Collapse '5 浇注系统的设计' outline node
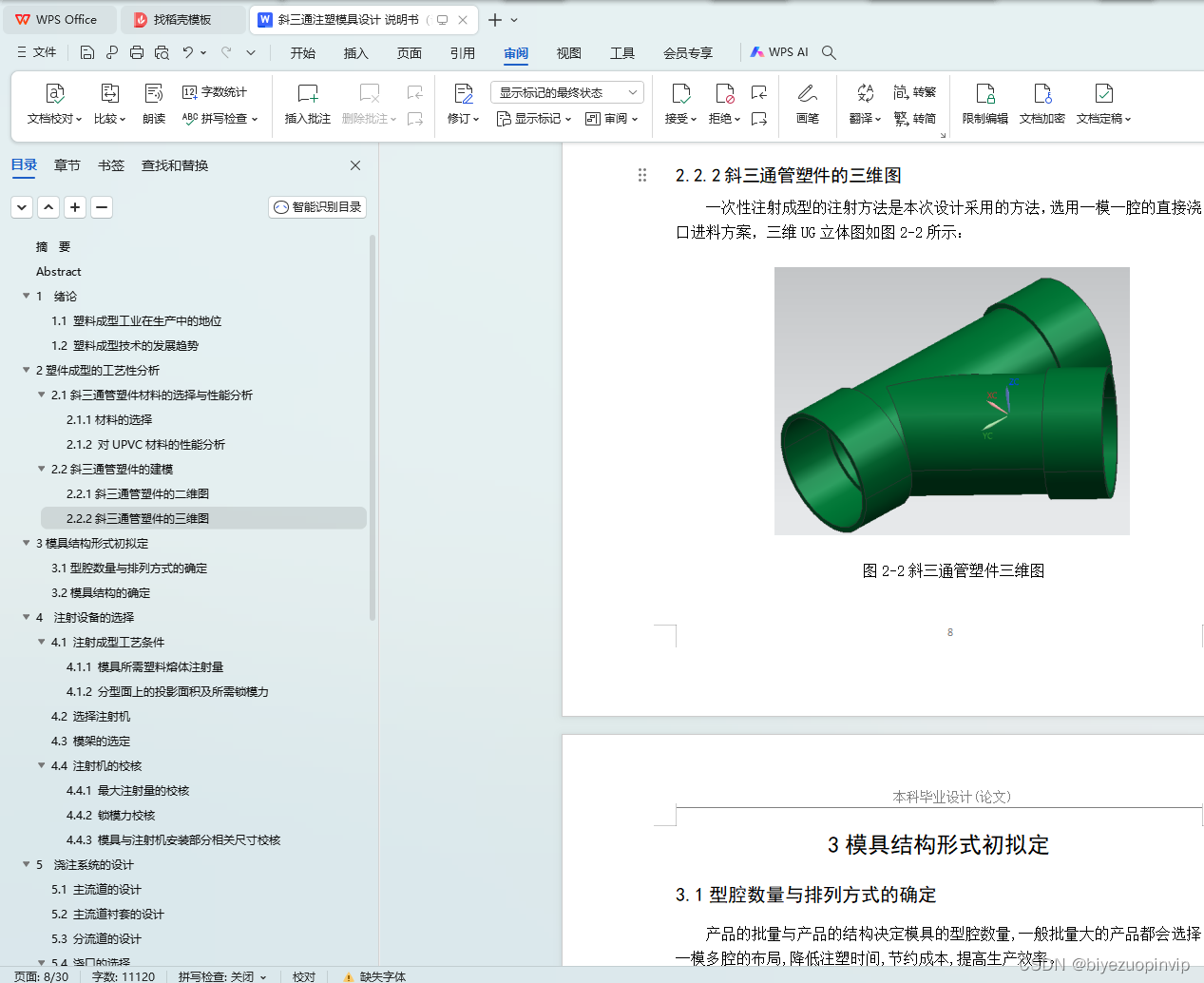This screenshot has height=983, width=1204. pyautogui.click(x=27, y=864)
